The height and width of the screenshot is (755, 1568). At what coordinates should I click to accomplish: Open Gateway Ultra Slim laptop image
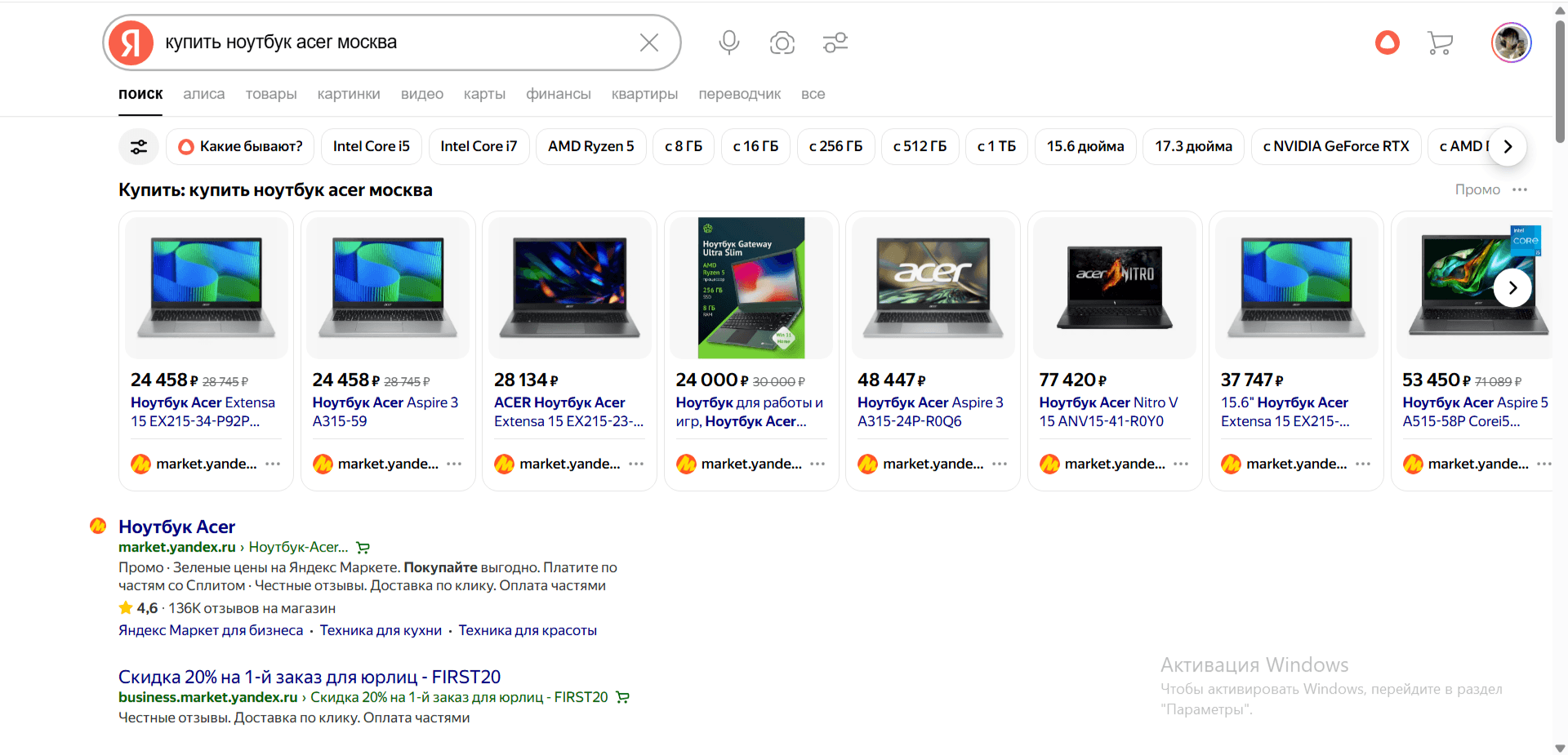point(751,287)
